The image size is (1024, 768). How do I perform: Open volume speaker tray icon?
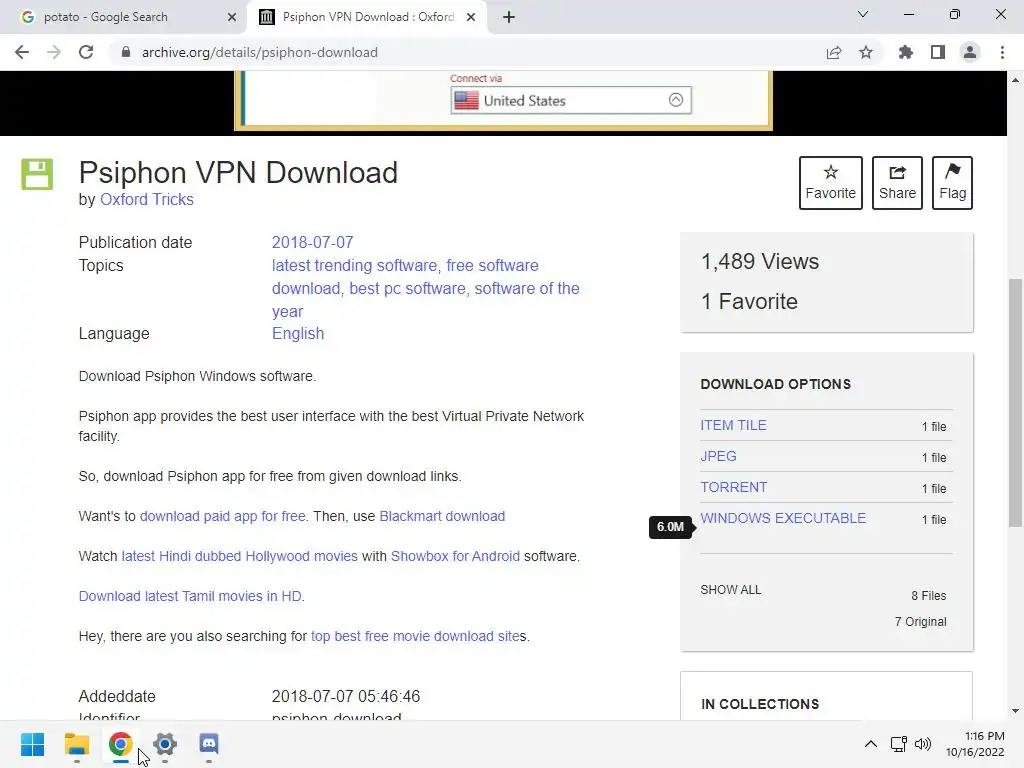coord(922,744)
